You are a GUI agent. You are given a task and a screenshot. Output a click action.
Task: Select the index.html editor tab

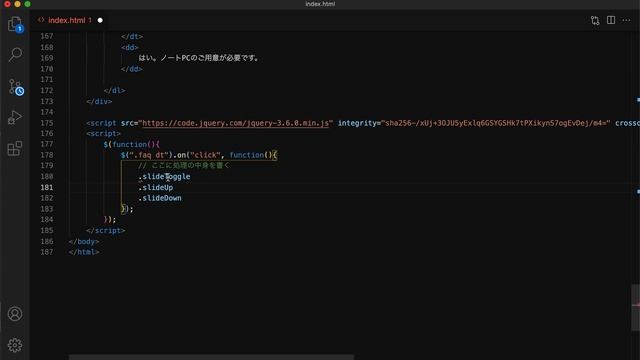[70, 20]
